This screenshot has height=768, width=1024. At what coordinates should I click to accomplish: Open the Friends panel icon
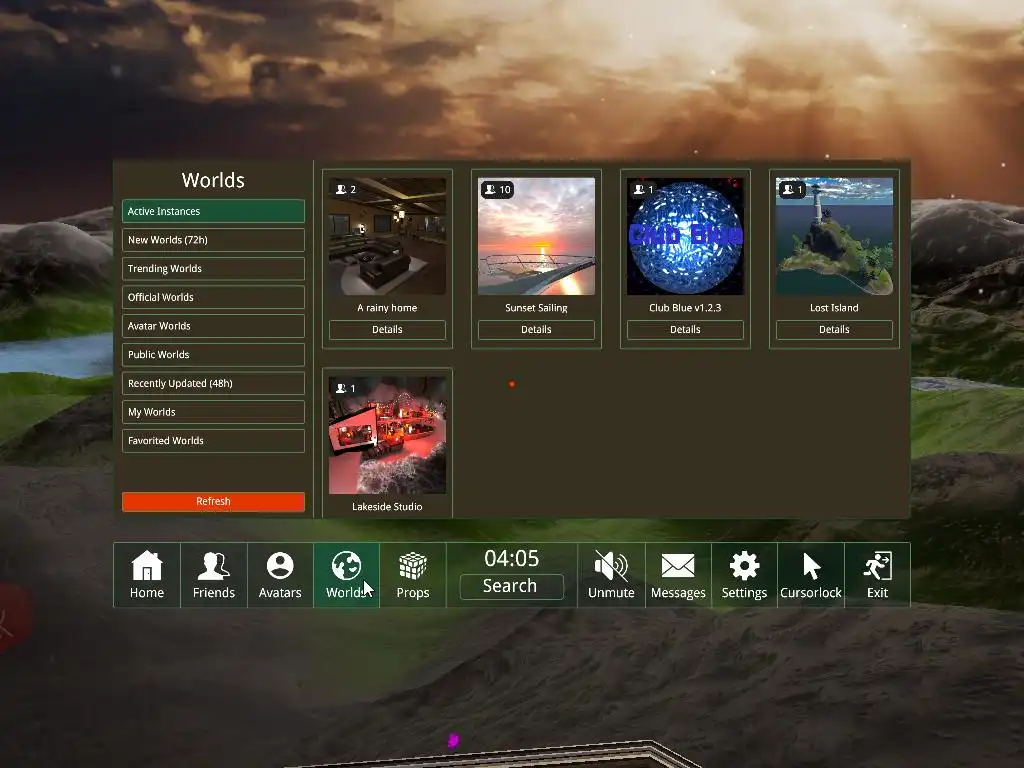point(214,566)
